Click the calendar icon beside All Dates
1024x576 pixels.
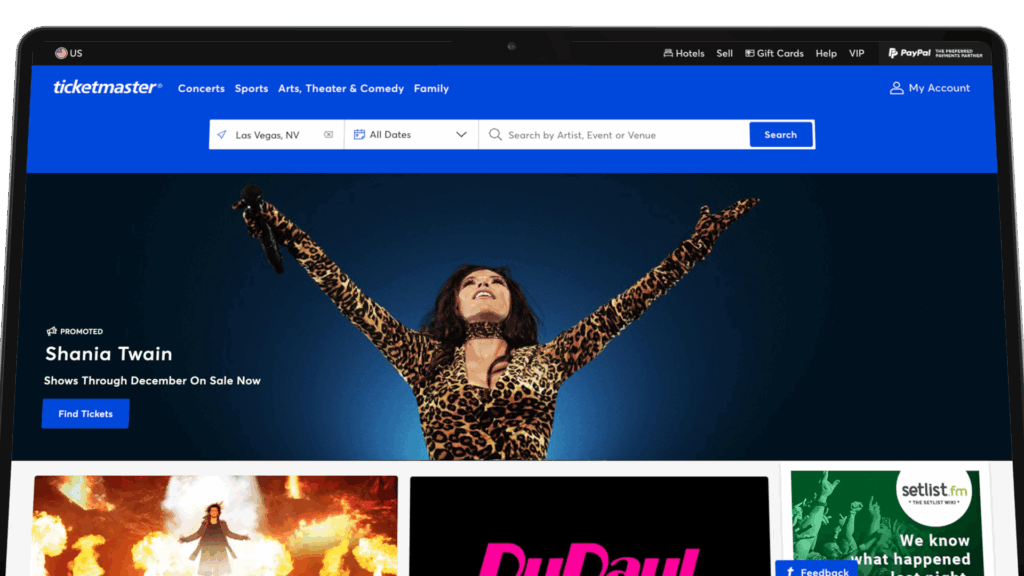[359, 135]
